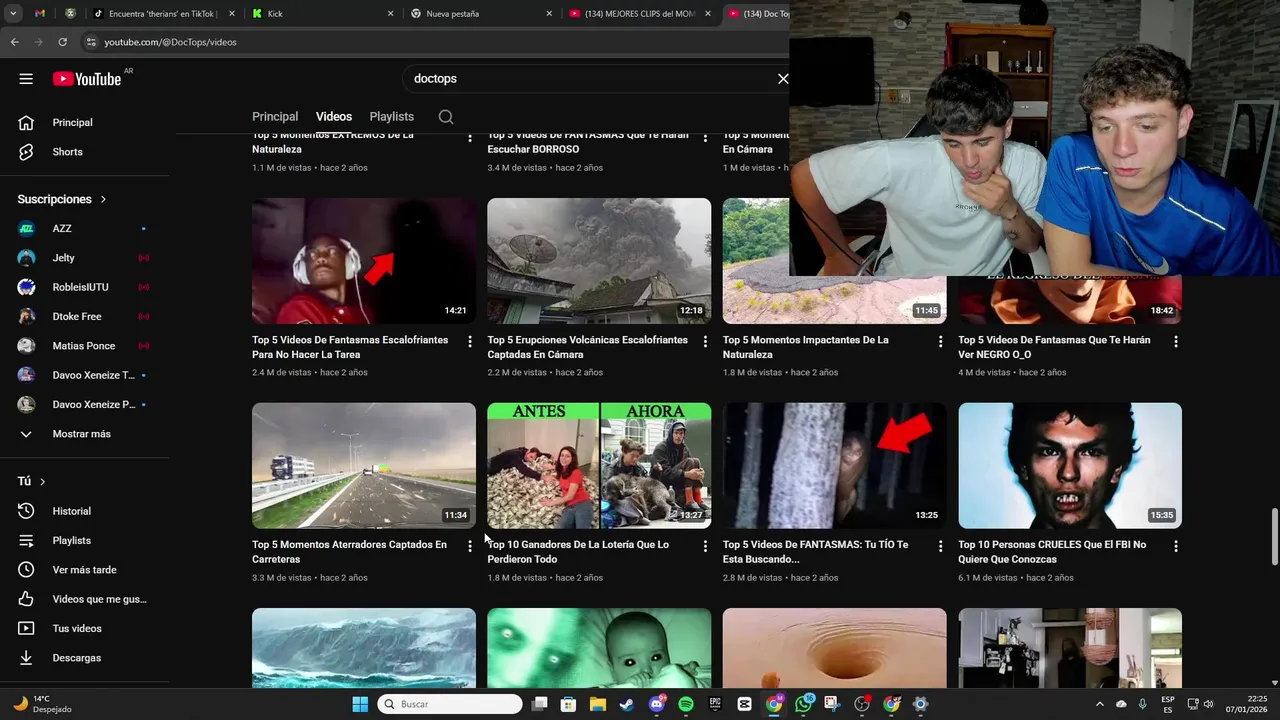
Task: Open options menu for Momentos Impactantes De La Naturaleza
Action: click(x=940, y=342)
